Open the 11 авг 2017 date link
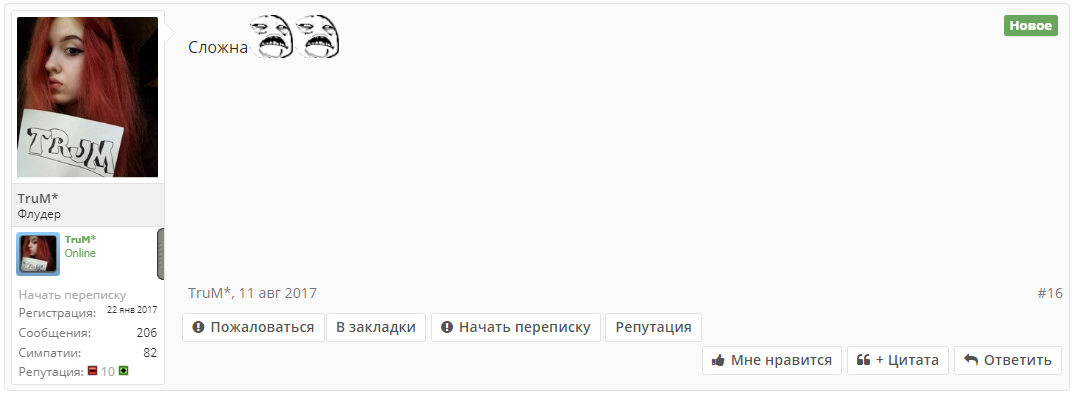Viewport: 1072px width, 393px height. (278, 293)
